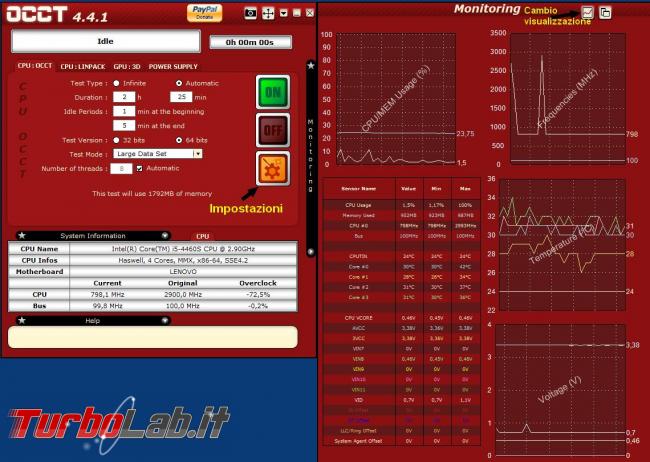Click the Bus current 99,8 MHz value
Screen dimensions: 650x462
click(x=107, y=306)
